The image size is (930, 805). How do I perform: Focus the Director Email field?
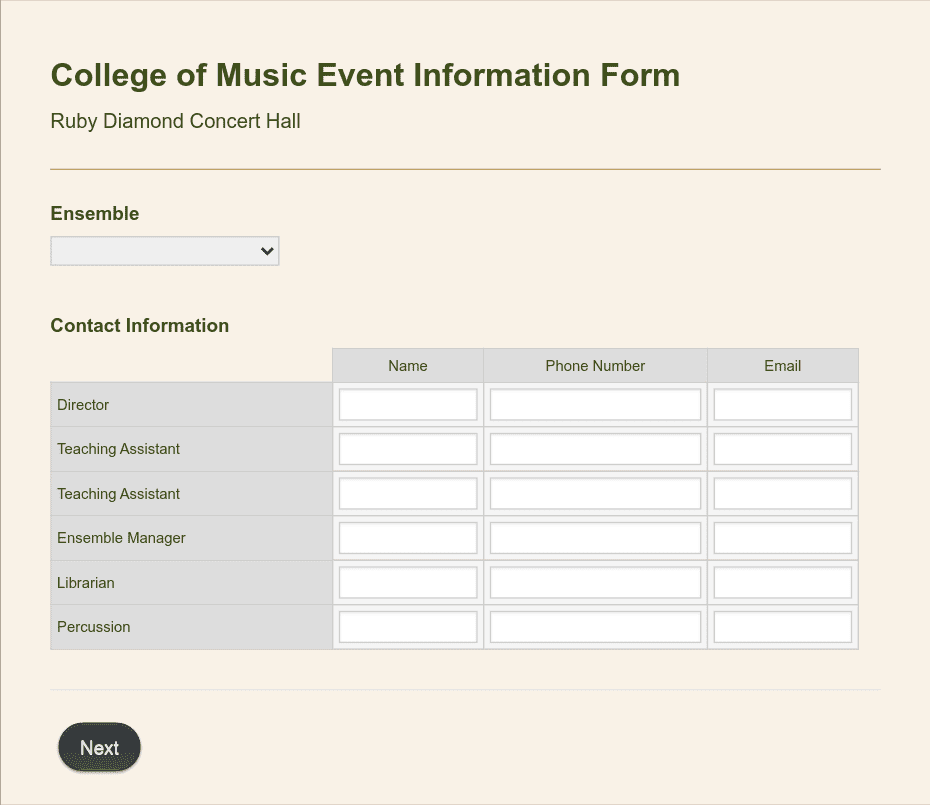[x=782, y=405]
